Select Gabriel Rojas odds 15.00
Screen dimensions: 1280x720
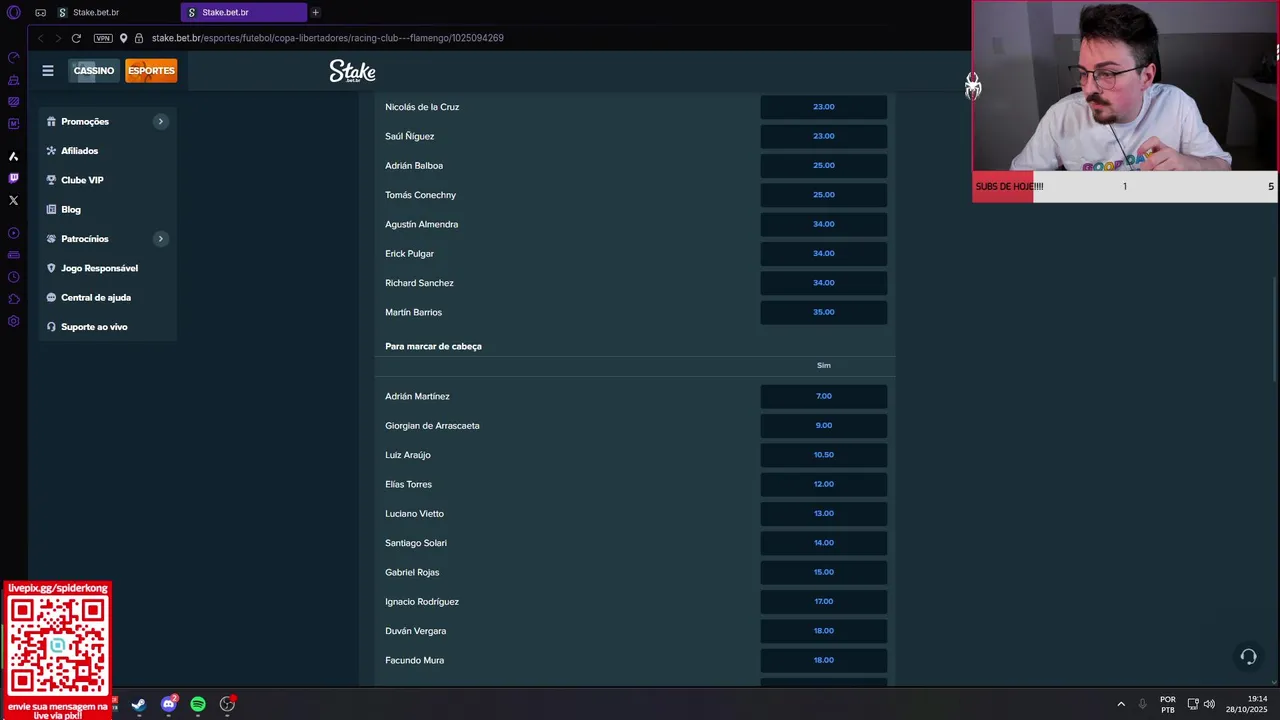823,572
